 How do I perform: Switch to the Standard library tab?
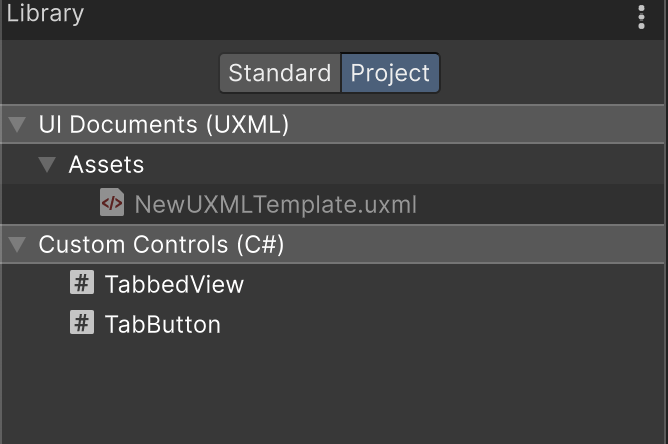pyautogui.click(x=280, y=73)
